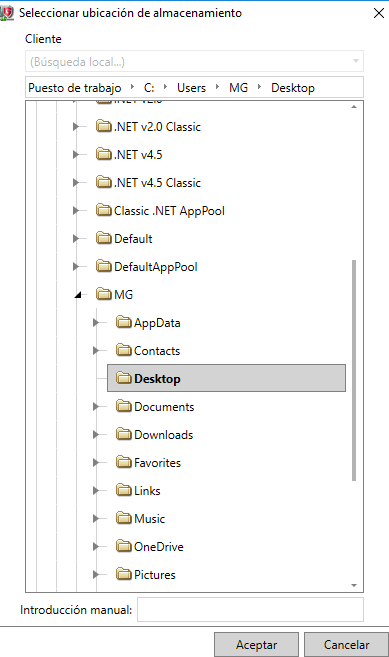Select the Desktop row label
This screenshot has height=657, width=389.
pyautogui.click(x=157, y=378)
